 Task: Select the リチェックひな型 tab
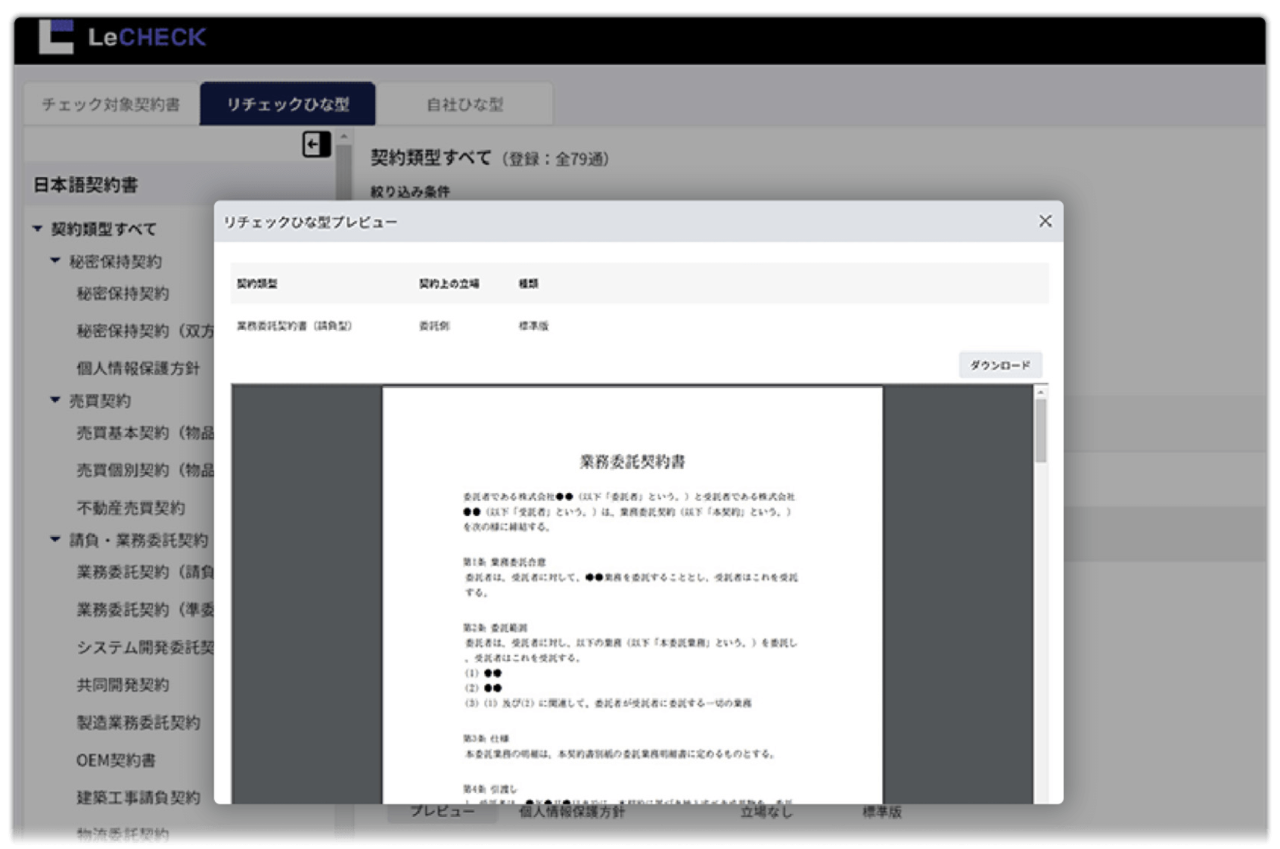pyautogui.click(x=287, y=105)
